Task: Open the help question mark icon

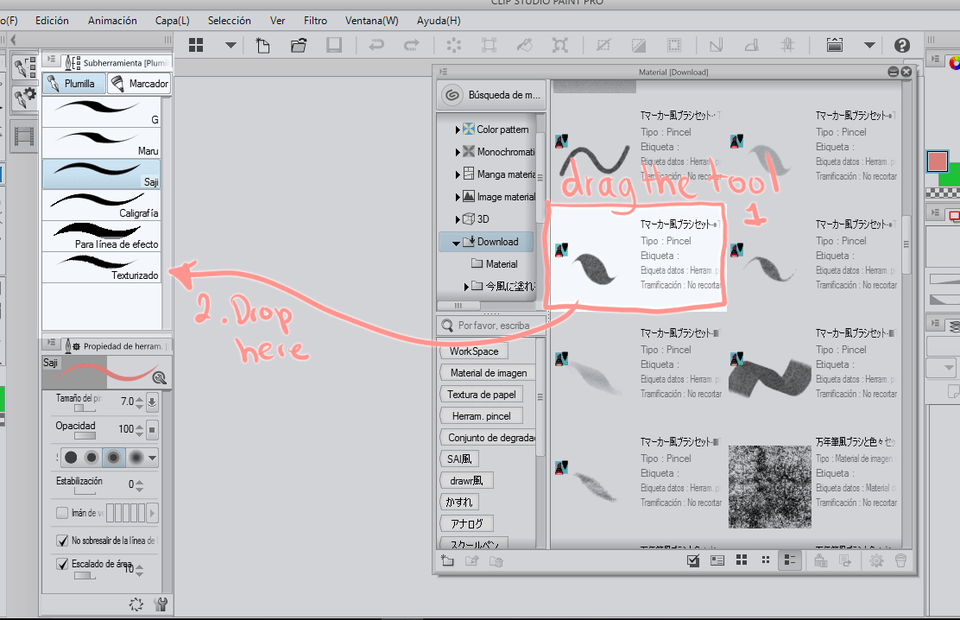Action: coord(902,45)
